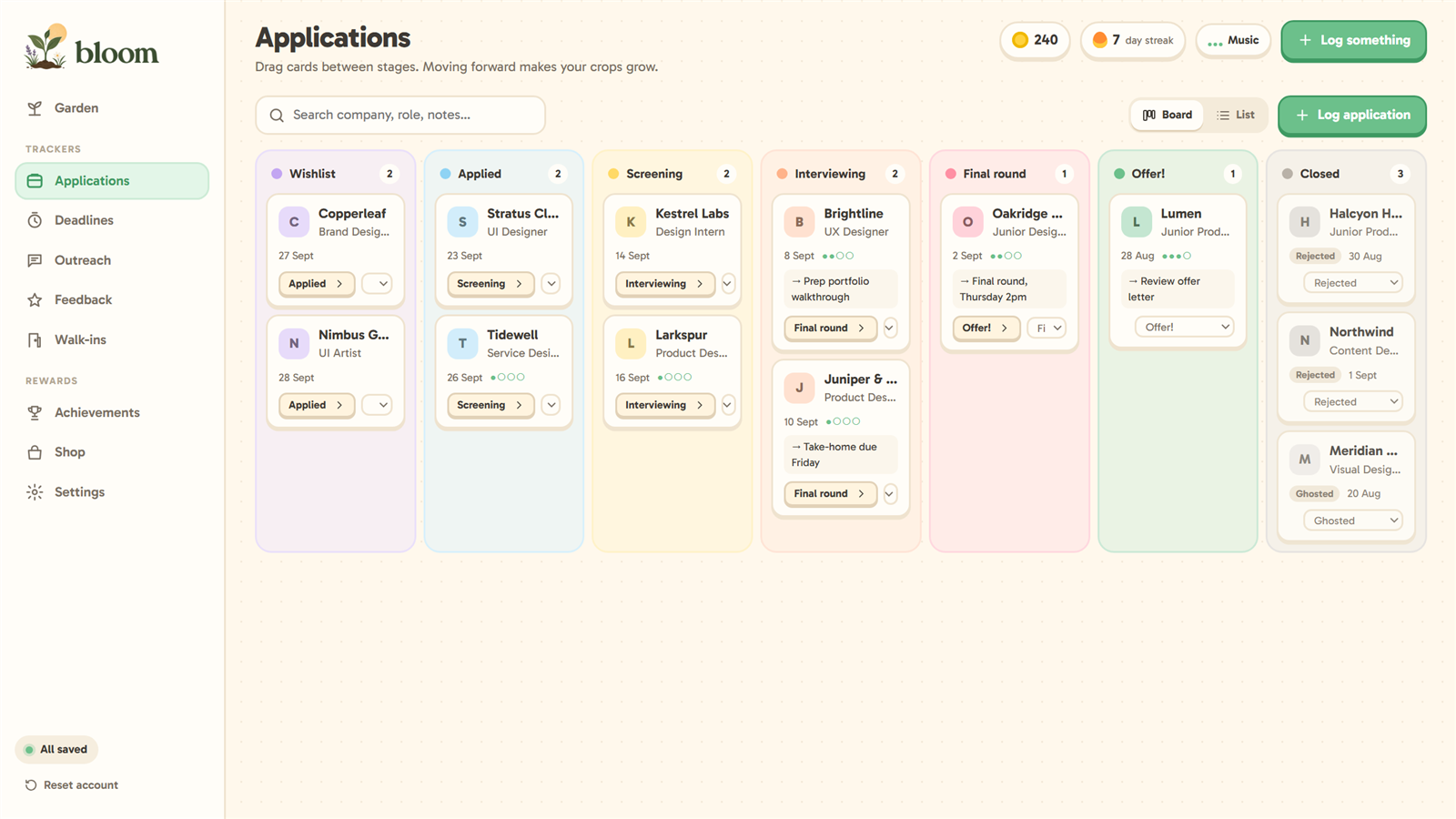This screenshot has height=819, width=1456.
Task: Click the Brightline B avatar icon
Action: 799,222
